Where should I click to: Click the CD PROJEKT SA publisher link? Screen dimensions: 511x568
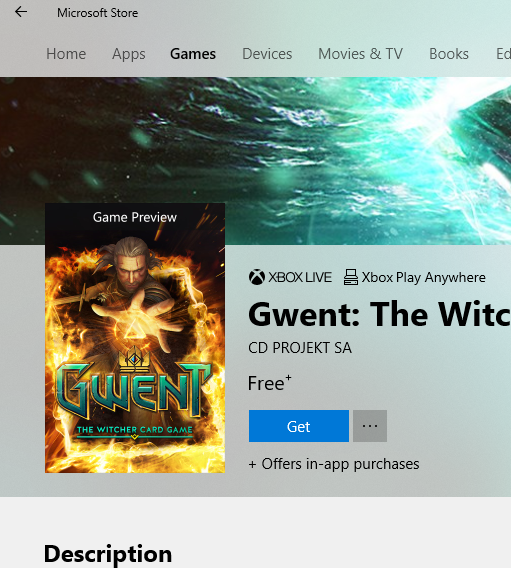click(x=300, y=348)
